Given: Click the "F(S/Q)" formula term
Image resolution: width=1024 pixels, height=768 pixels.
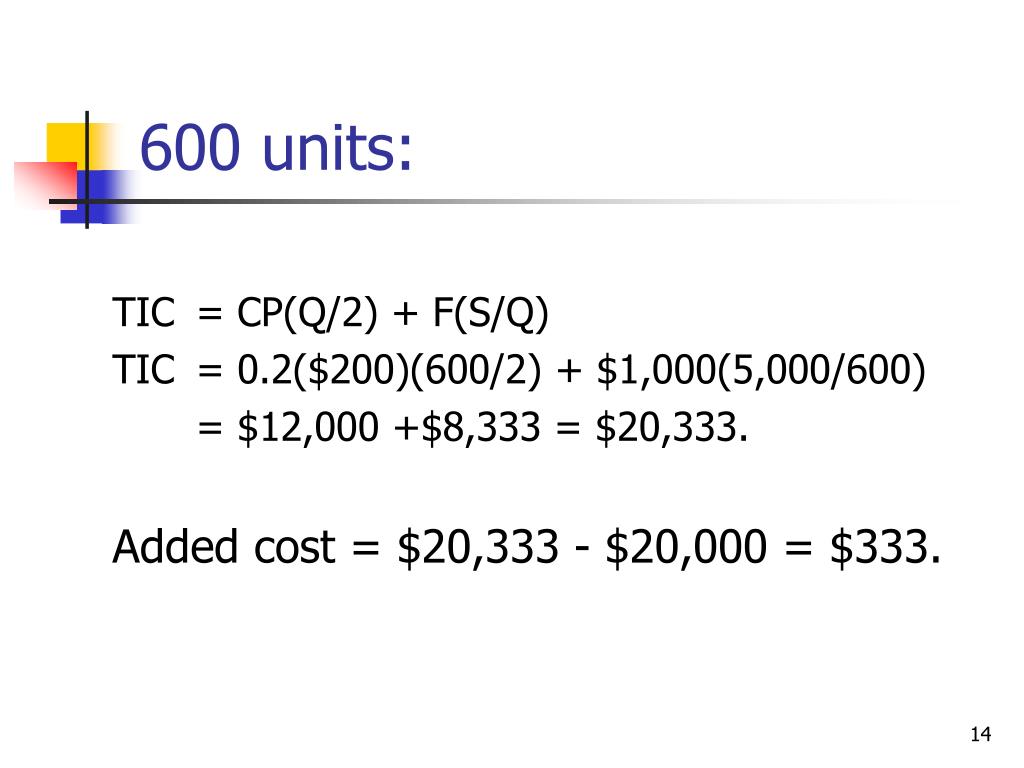Looking at the screenshot, I should coord(490,313).
